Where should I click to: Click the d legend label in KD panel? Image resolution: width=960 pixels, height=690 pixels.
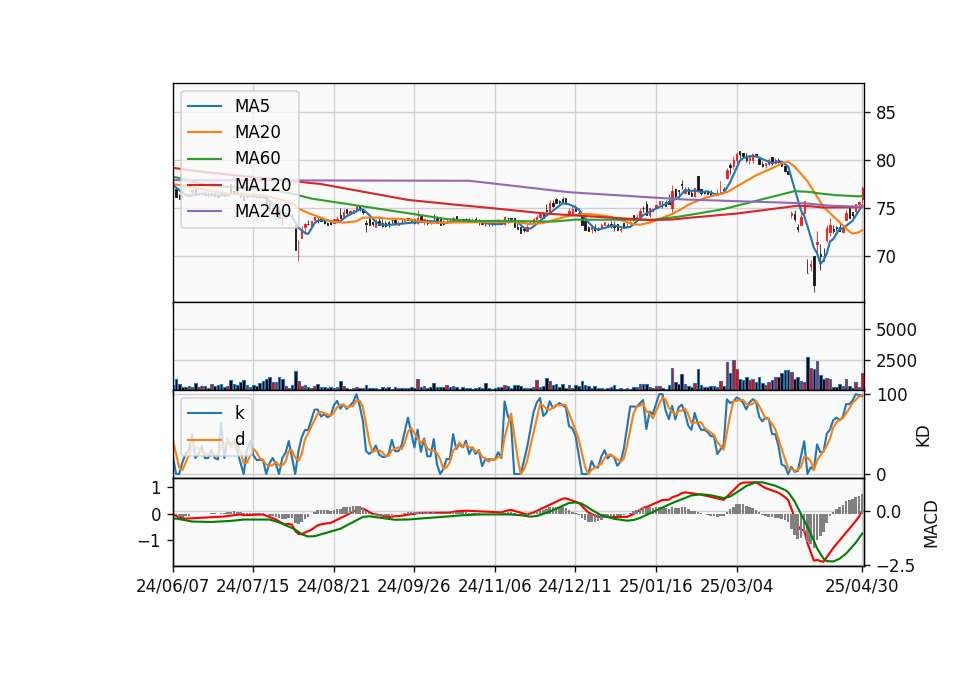point(239,439)
